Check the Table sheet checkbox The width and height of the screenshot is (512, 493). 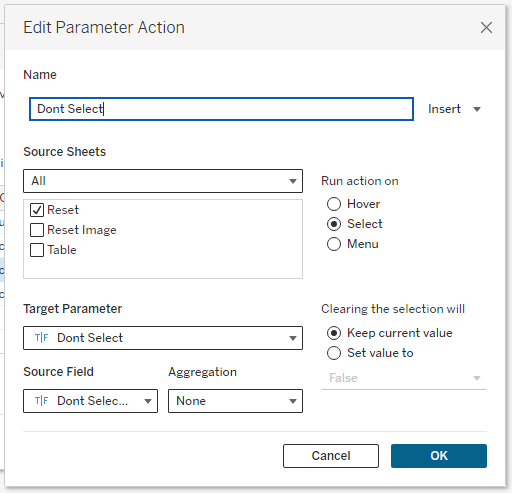(37, 250)
